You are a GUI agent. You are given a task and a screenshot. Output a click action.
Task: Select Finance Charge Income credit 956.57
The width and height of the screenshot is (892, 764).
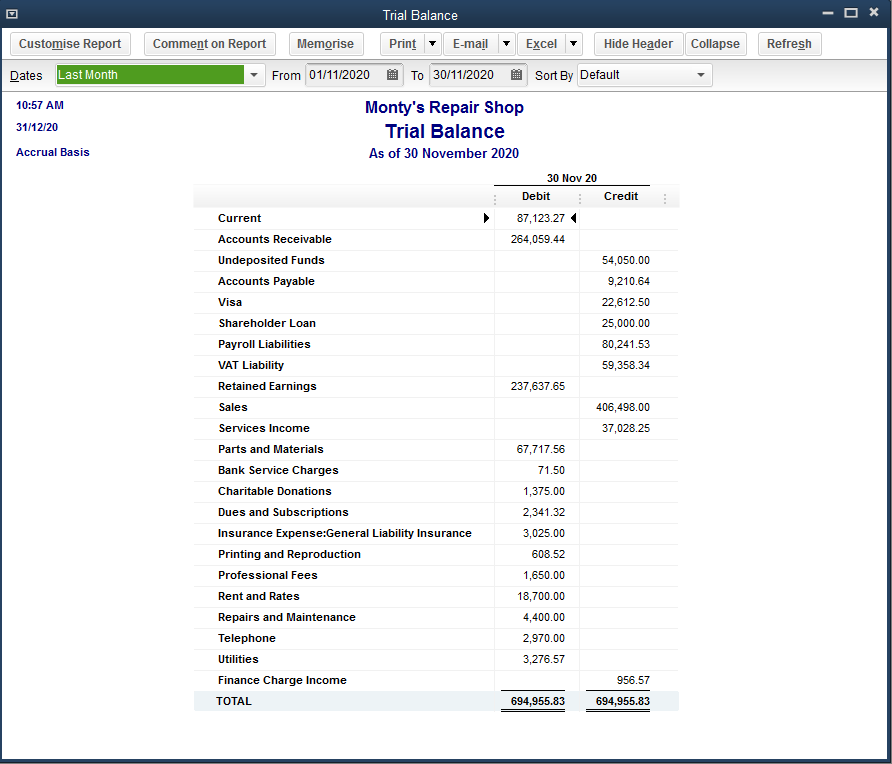633,681
